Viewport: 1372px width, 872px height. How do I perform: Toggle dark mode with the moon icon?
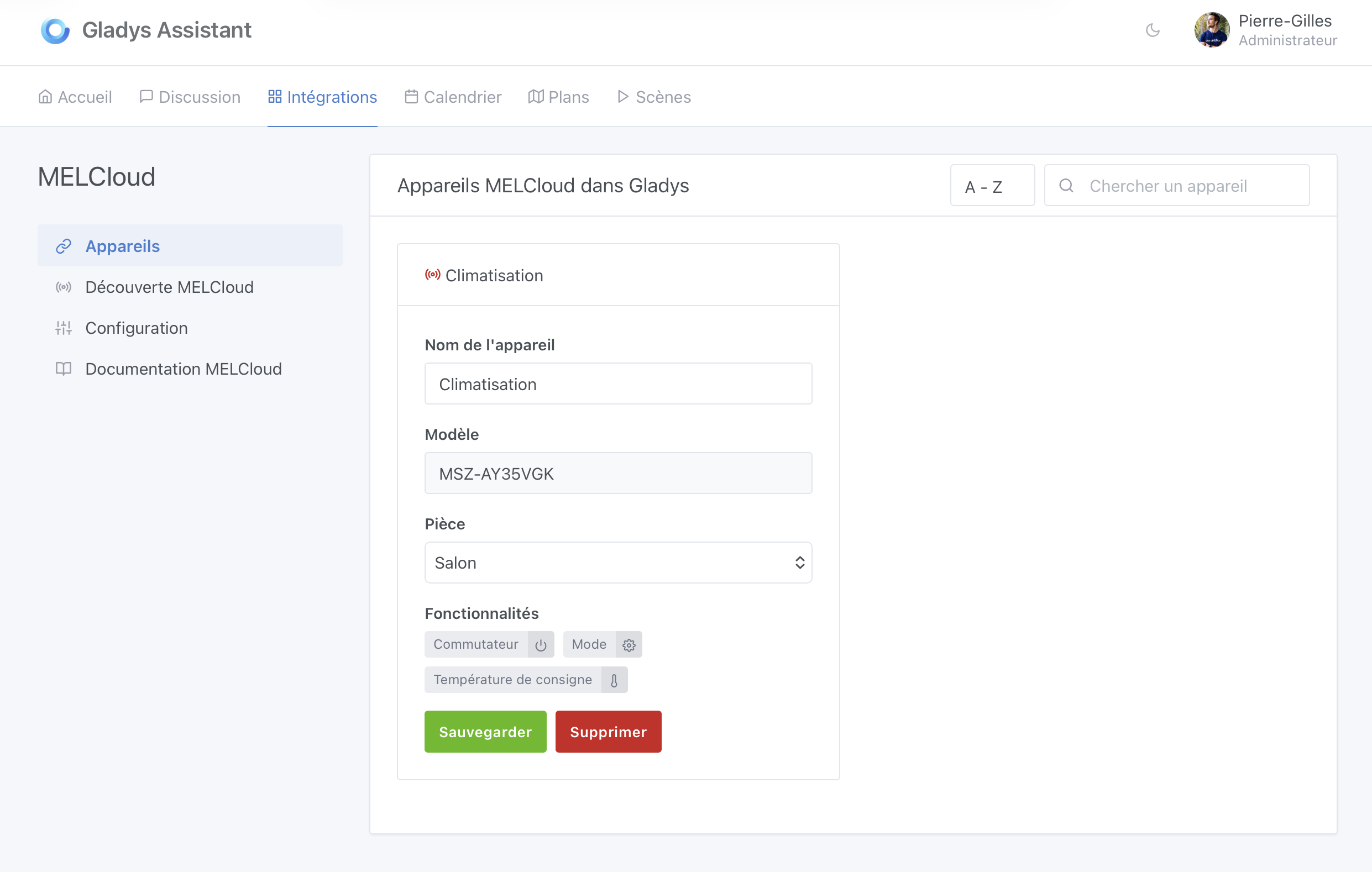1153,31
